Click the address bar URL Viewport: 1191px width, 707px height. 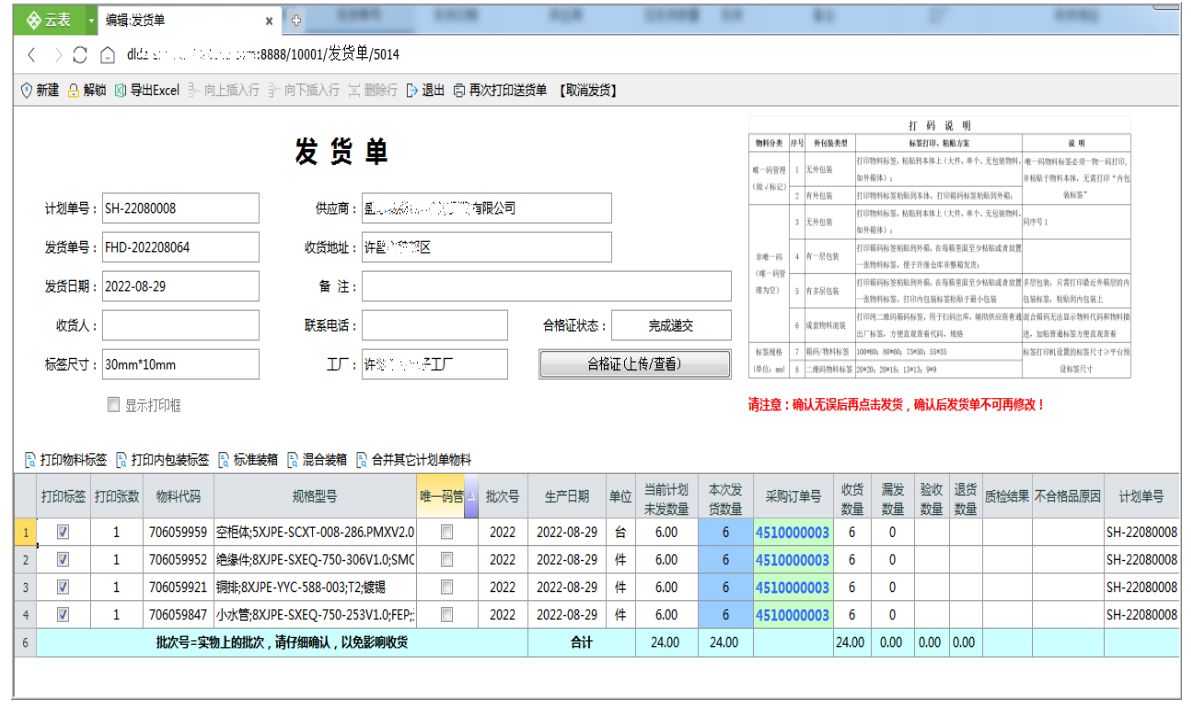[x=263, y=55]
